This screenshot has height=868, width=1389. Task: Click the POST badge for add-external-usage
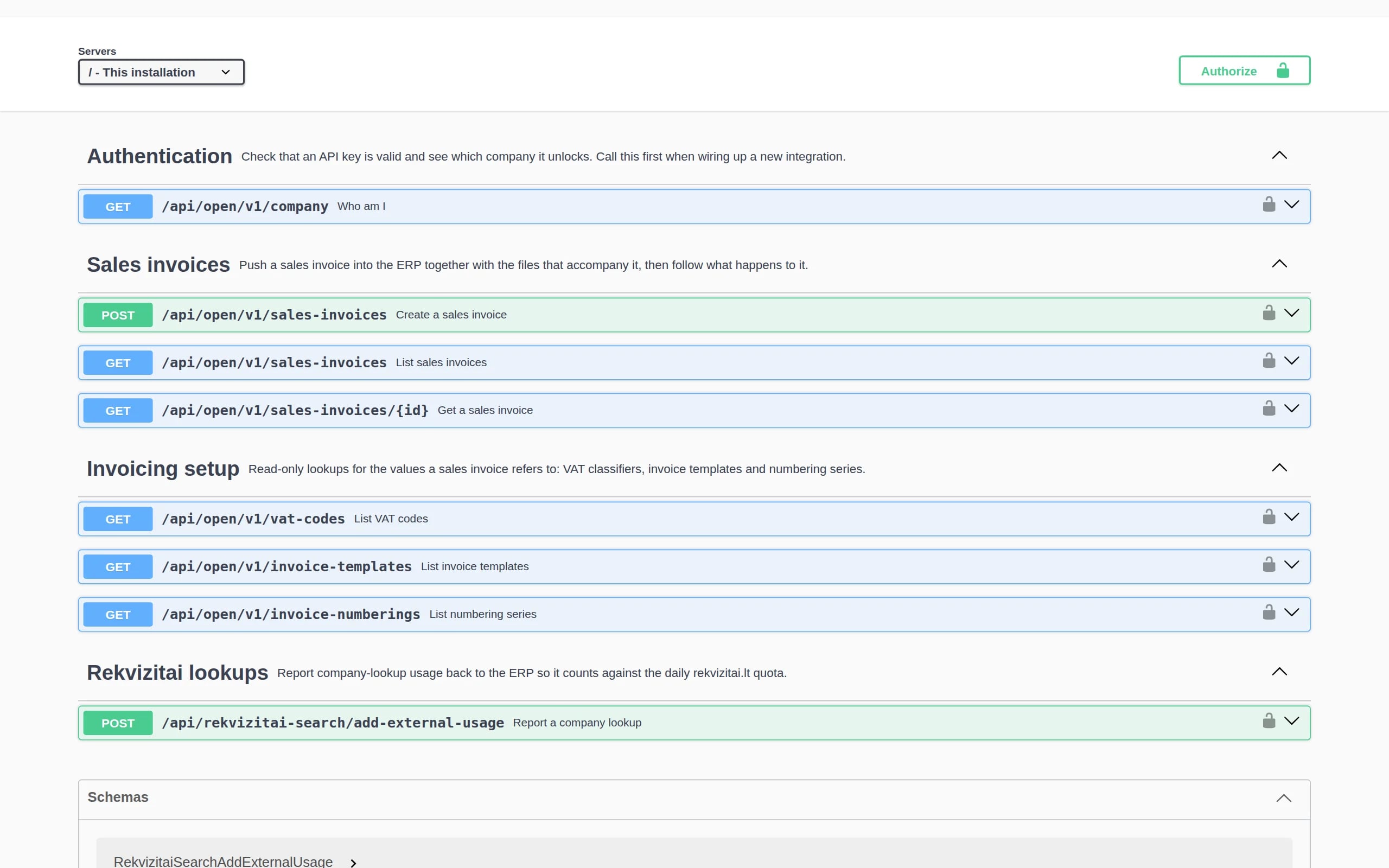pyautogui.click(x=118, y=723)
